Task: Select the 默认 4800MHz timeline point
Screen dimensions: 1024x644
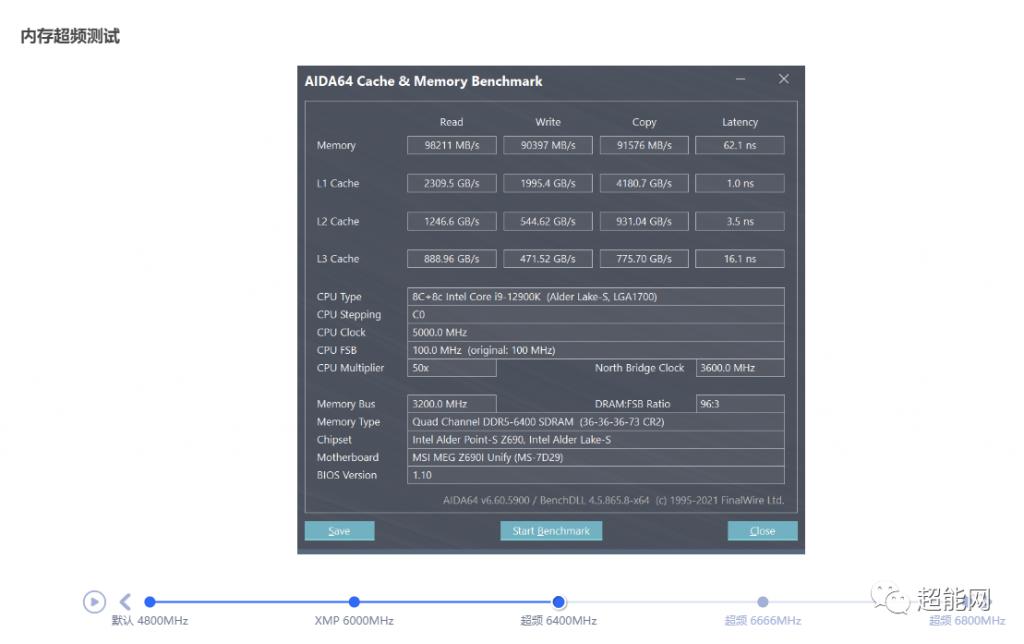Action: point(150,602)
